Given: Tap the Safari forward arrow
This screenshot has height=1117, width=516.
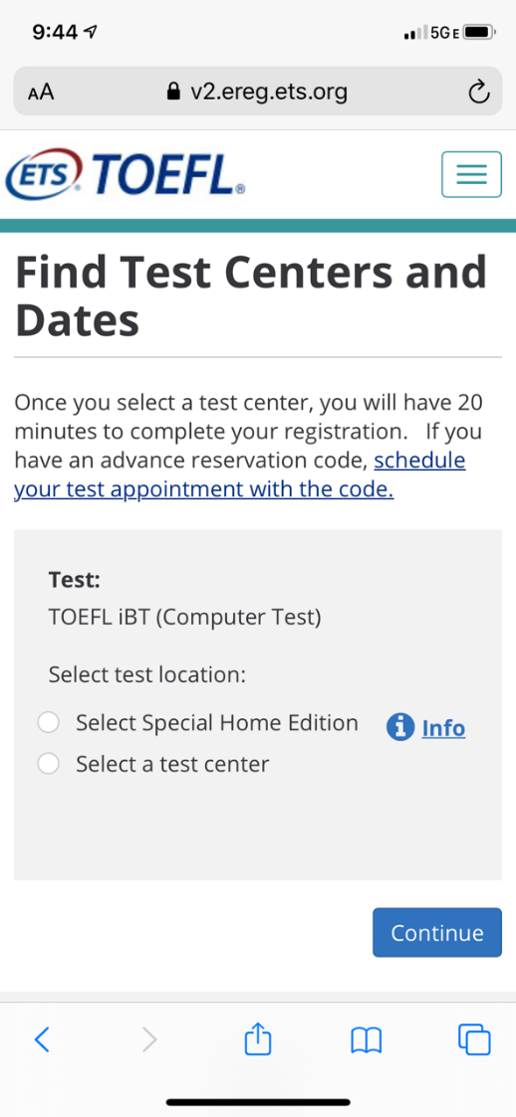Looking at the screenshot, I should 149,1039.
